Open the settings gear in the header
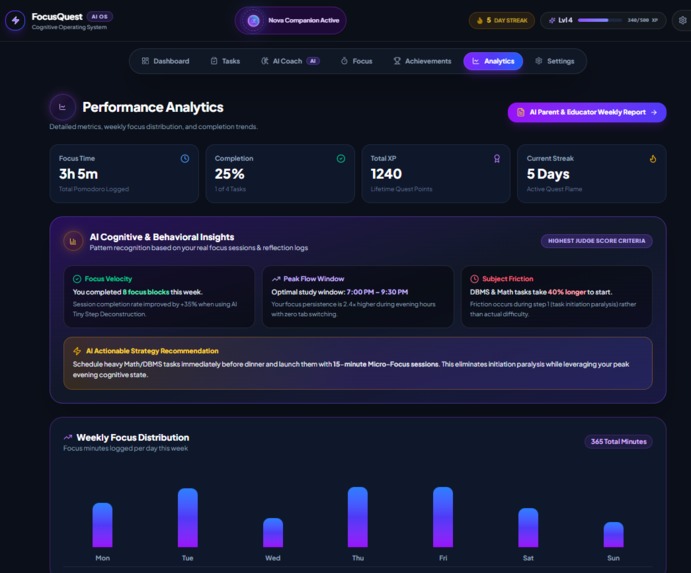 point(682,20)
